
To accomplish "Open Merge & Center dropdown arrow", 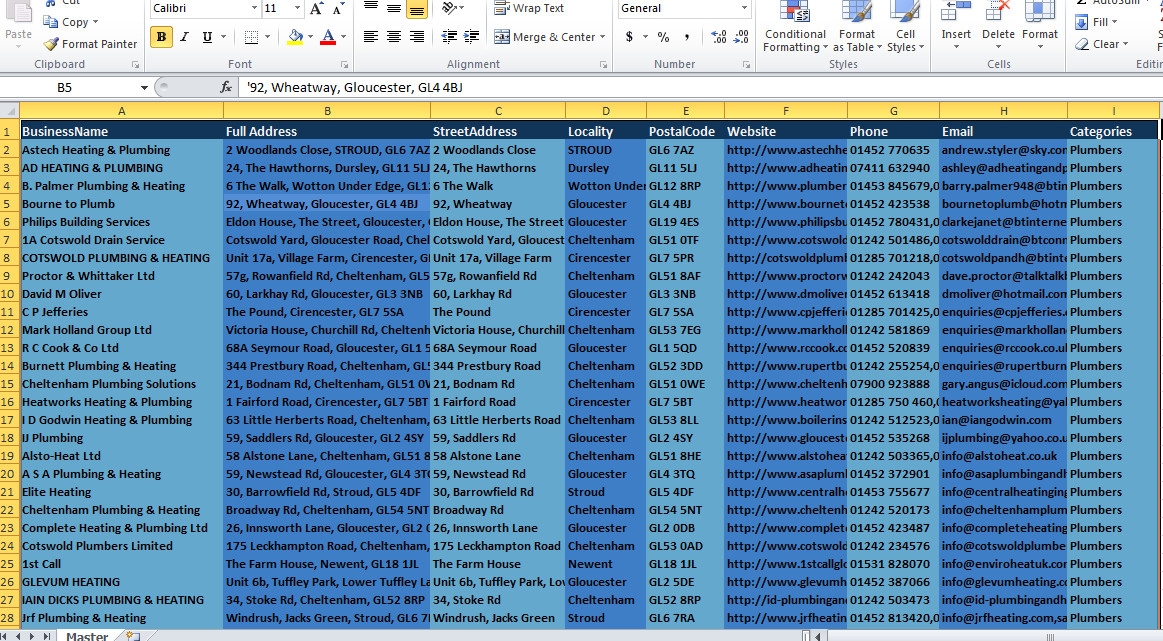I will tap(602, 36).
